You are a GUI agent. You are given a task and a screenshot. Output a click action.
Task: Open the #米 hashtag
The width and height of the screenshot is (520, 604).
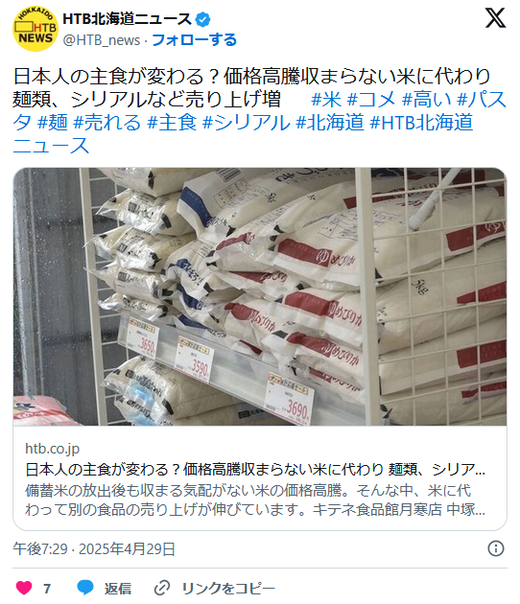326,99
